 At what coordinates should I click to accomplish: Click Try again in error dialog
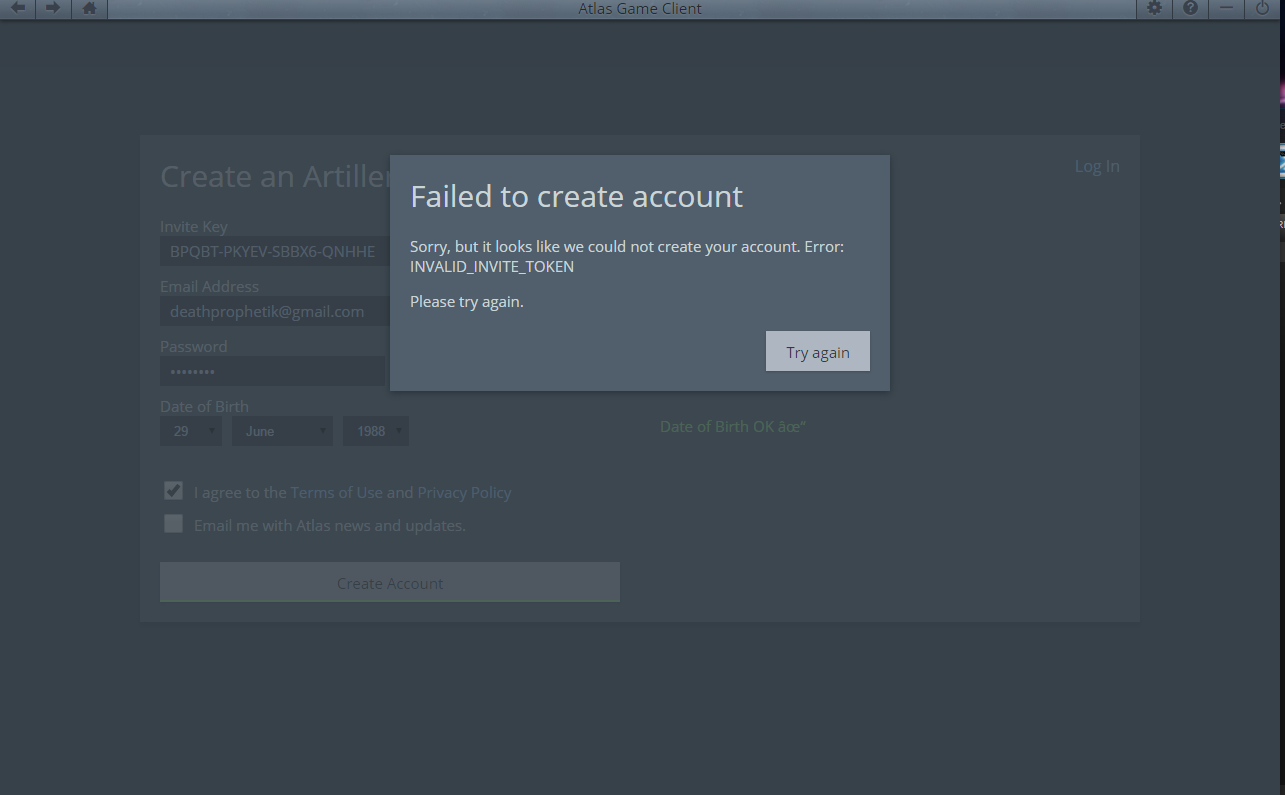coord(817,351)
